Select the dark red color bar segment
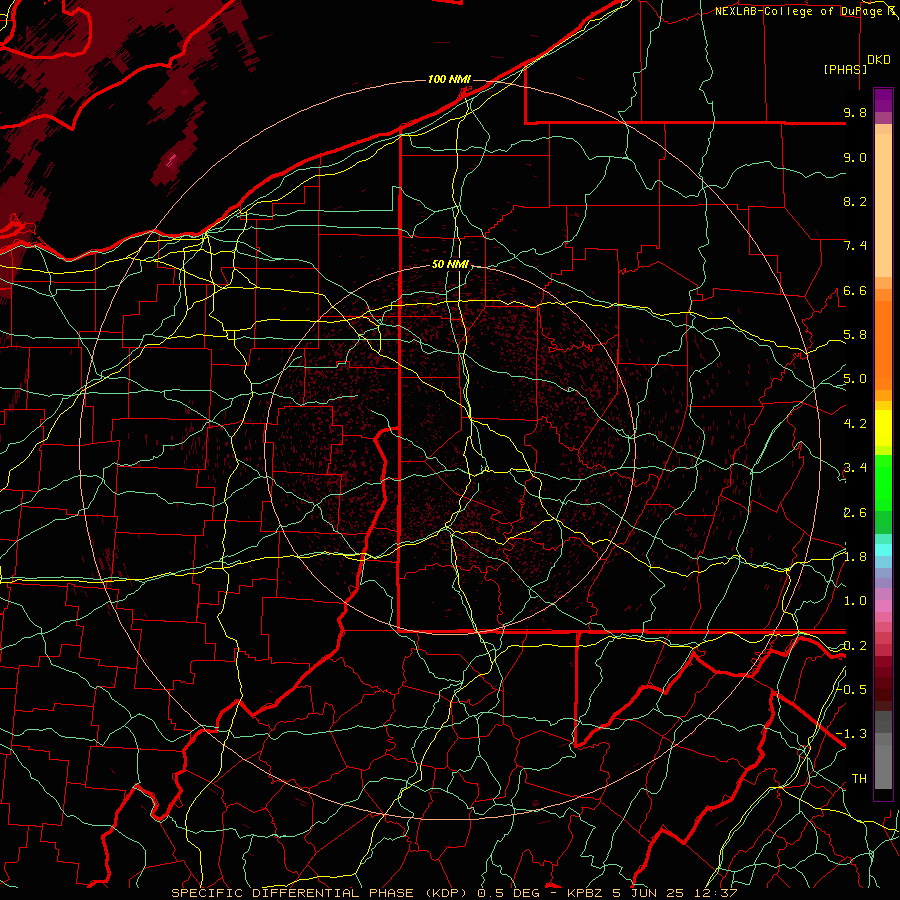This screenshot has width=900, height=900. (x=883, y=678)
